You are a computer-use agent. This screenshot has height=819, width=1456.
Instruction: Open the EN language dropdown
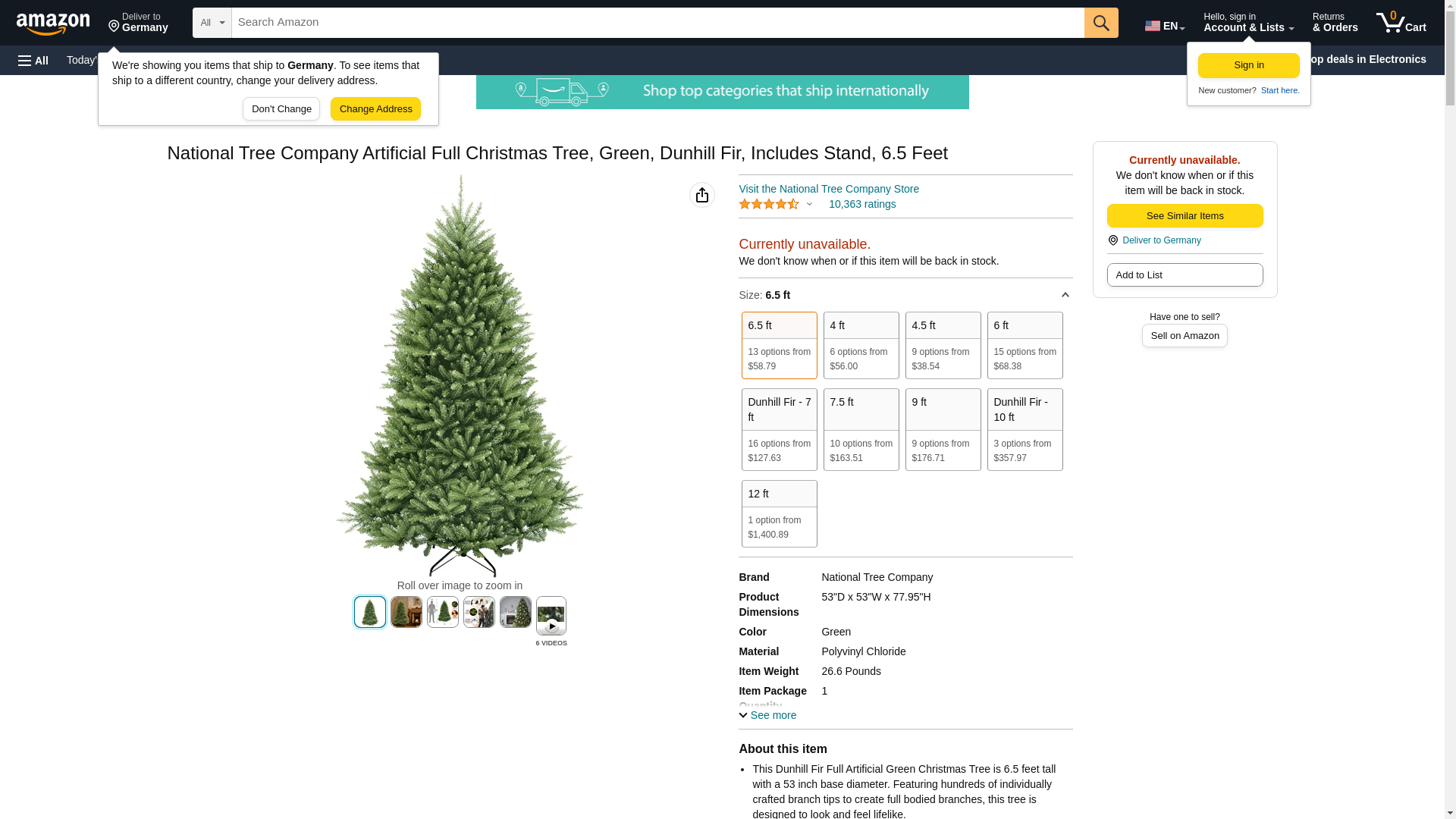[1165, 26]
